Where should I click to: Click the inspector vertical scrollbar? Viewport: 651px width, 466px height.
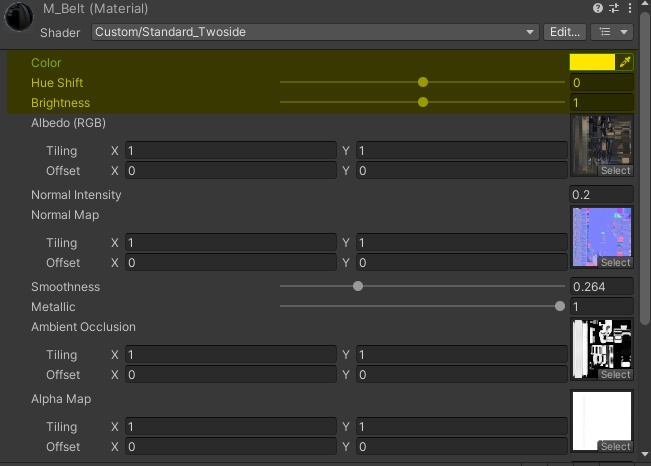pyautogui.click(x=644, y=200)
